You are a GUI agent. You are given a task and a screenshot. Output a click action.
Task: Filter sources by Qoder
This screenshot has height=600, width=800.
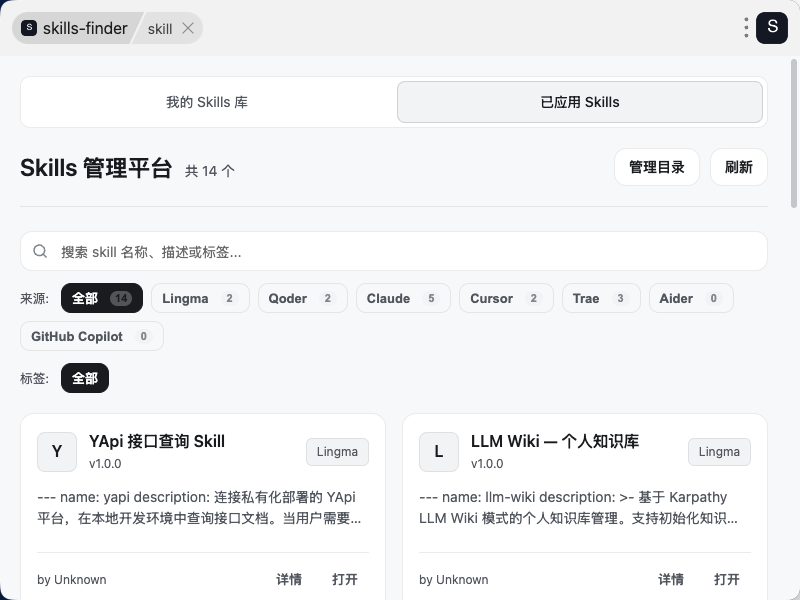[303, 298]
